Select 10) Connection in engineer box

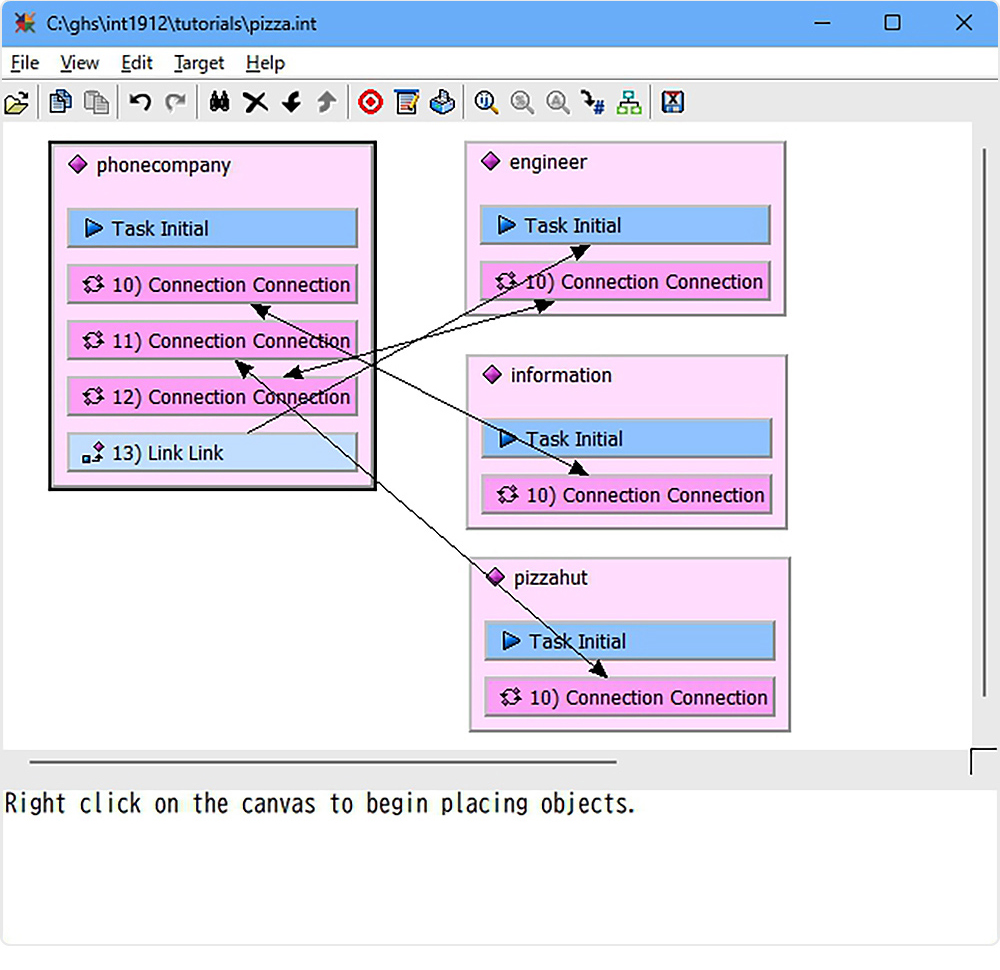click(625, 281)
